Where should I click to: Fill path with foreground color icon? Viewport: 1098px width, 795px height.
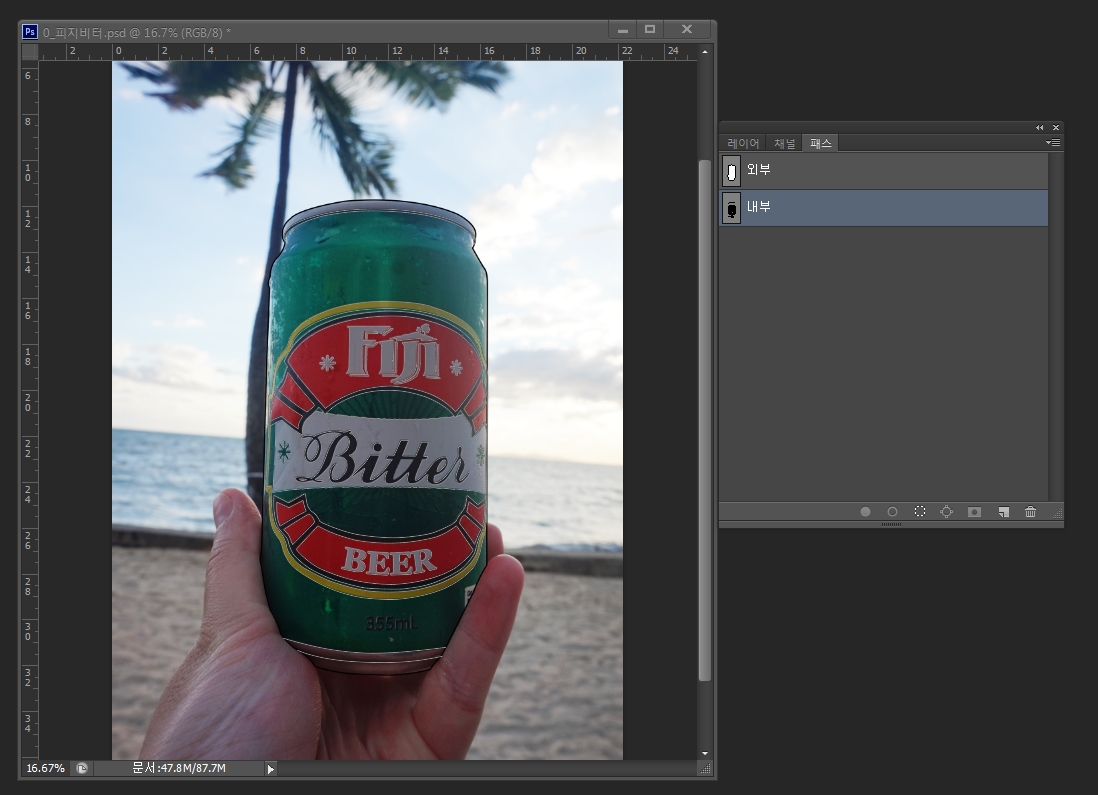point(865,512)
